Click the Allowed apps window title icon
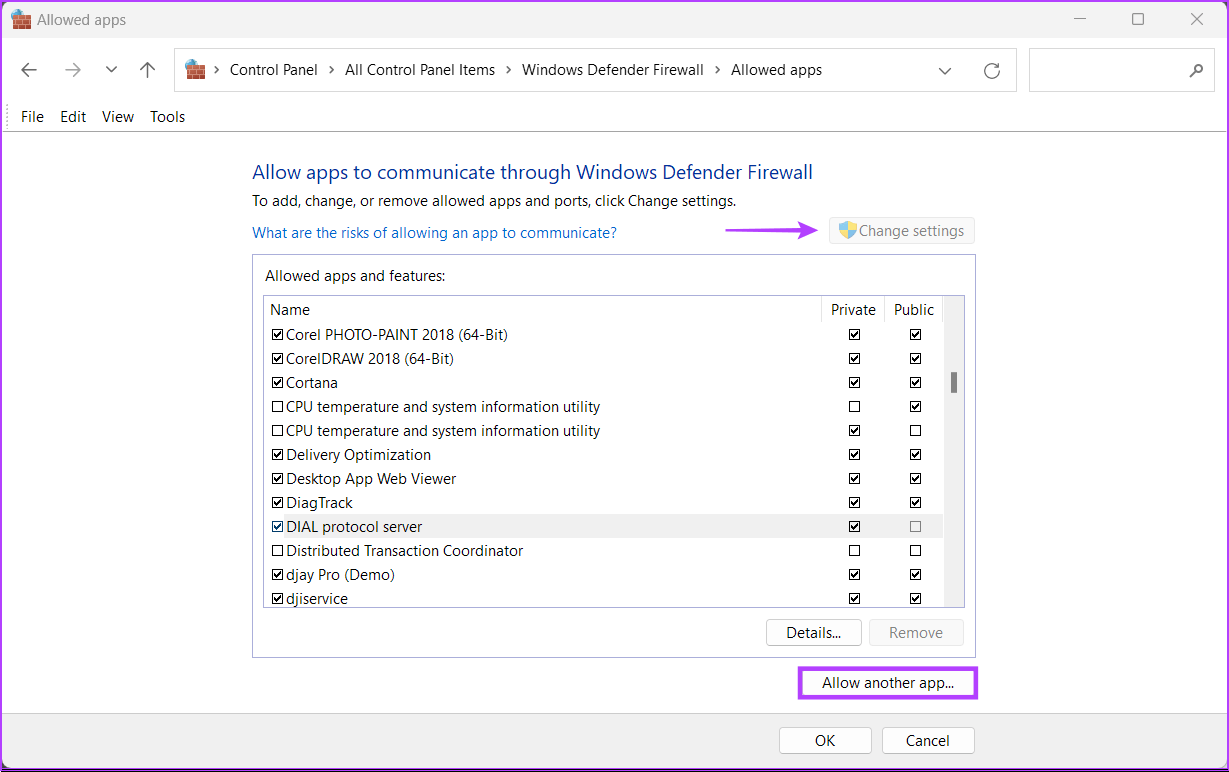 pos(21,19)
